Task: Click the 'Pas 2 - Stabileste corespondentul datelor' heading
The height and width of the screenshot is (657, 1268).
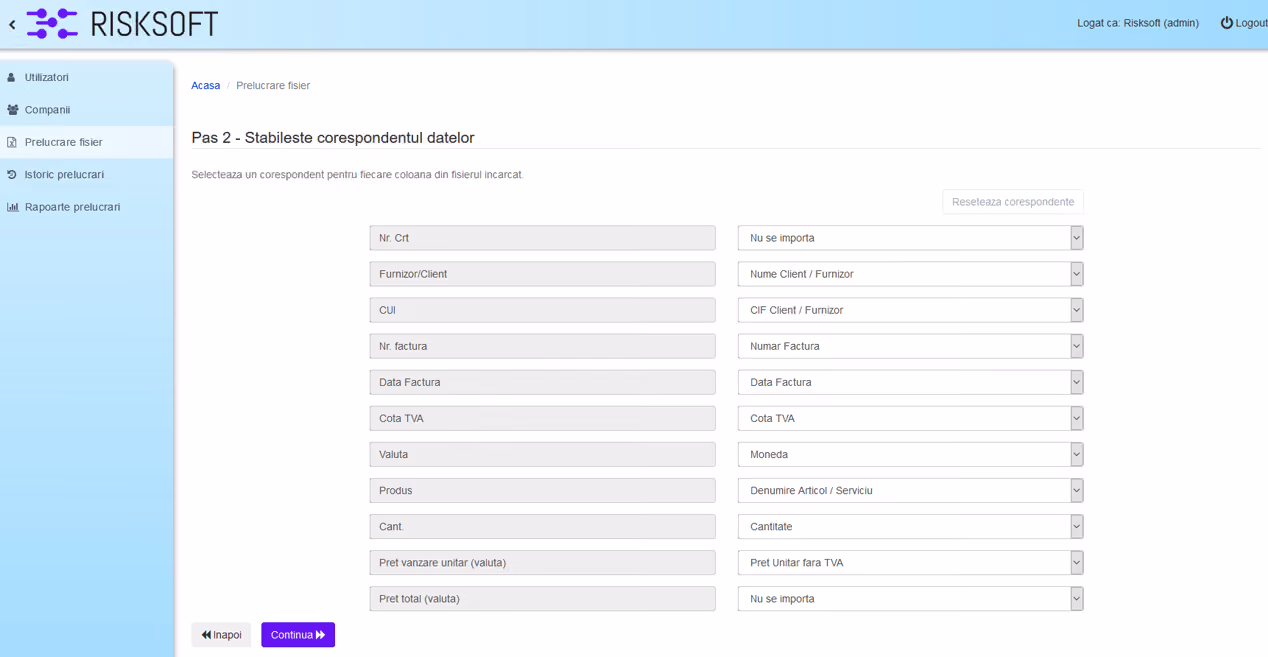Action: 333,138
